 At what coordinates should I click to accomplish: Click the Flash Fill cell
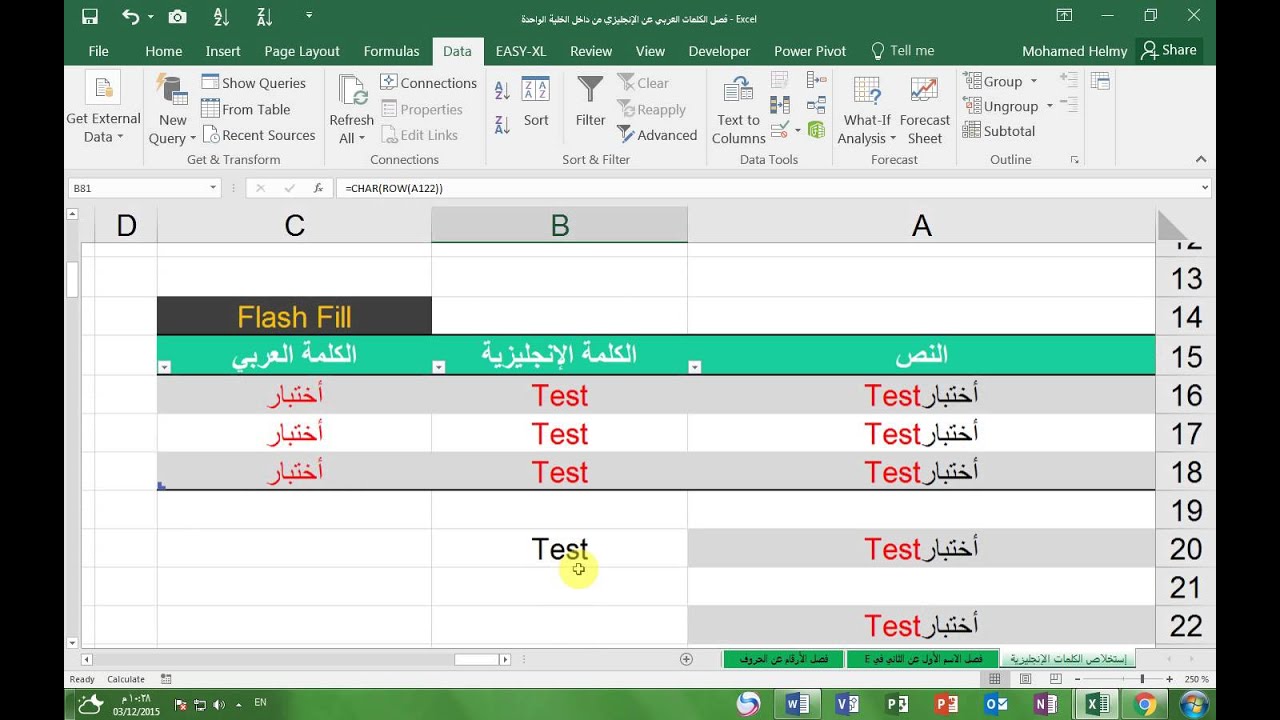coord(294,317)
